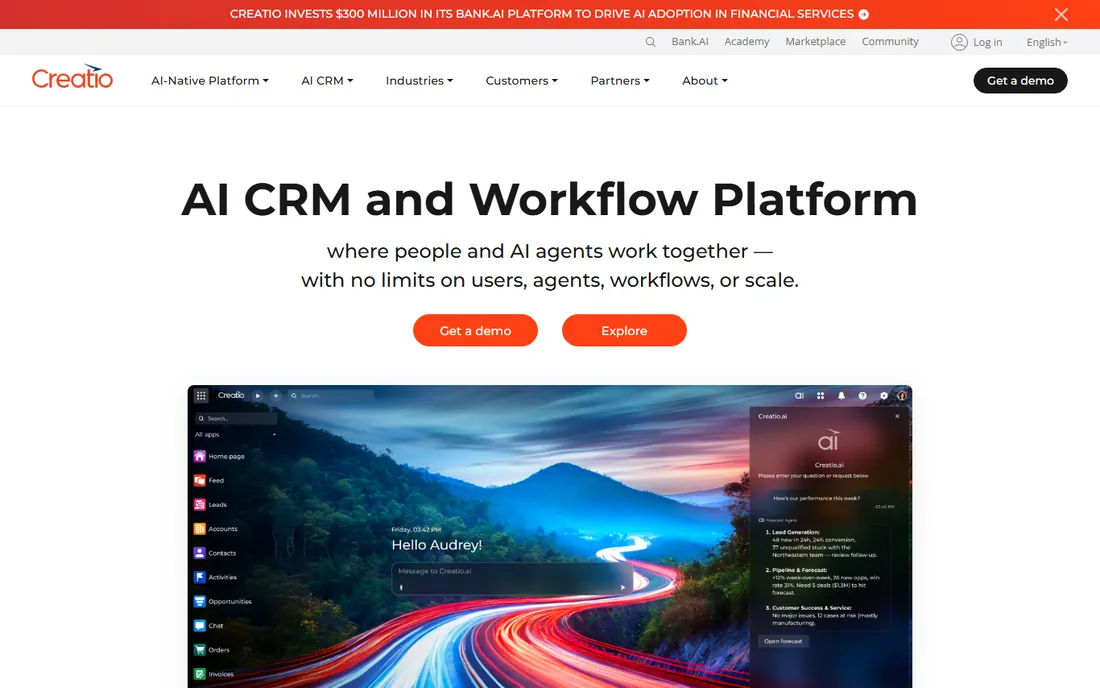Click the announcement banner headline text
Image resolution: width=1100 pixels, height=688 pixels.
[542, 14]
